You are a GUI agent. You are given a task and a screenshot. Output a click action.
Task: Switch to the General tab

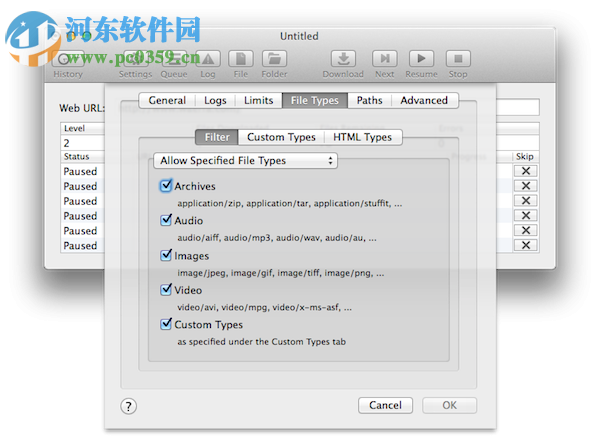pyautogui.click(x=167, y=100)
